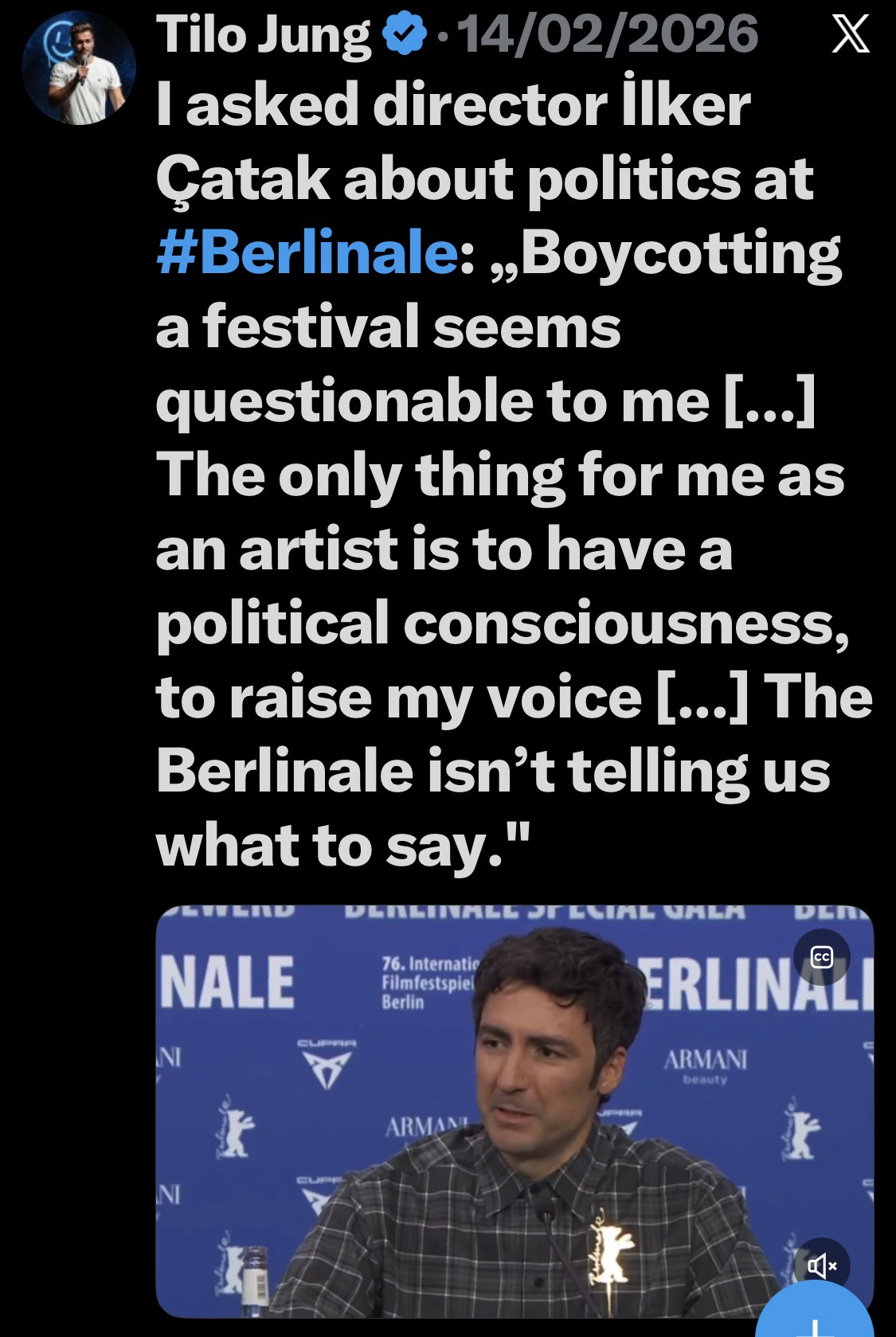This screenshot has height=1337, width=896.
Task: Click the blue verified badge
Action: [x=404, y=35]
